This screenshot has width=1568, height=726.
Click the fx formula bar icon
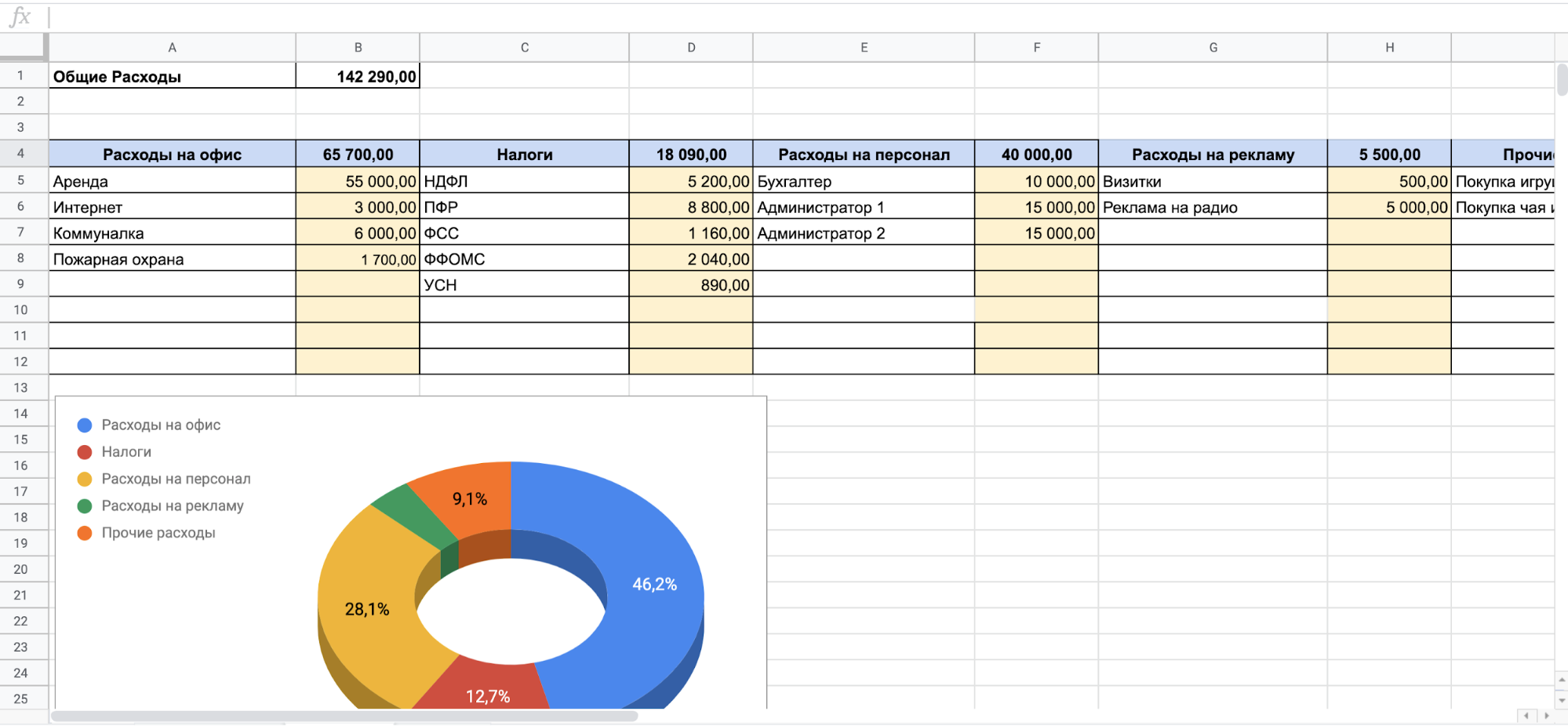20,16
